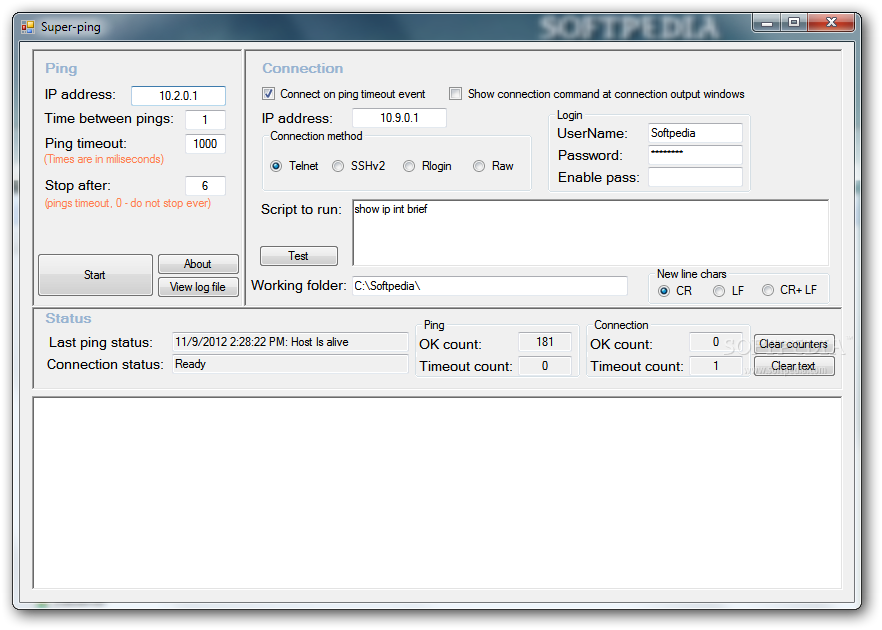Choose LF new line char option
This screenshot has width=882, height=630.
click(719, 291)
